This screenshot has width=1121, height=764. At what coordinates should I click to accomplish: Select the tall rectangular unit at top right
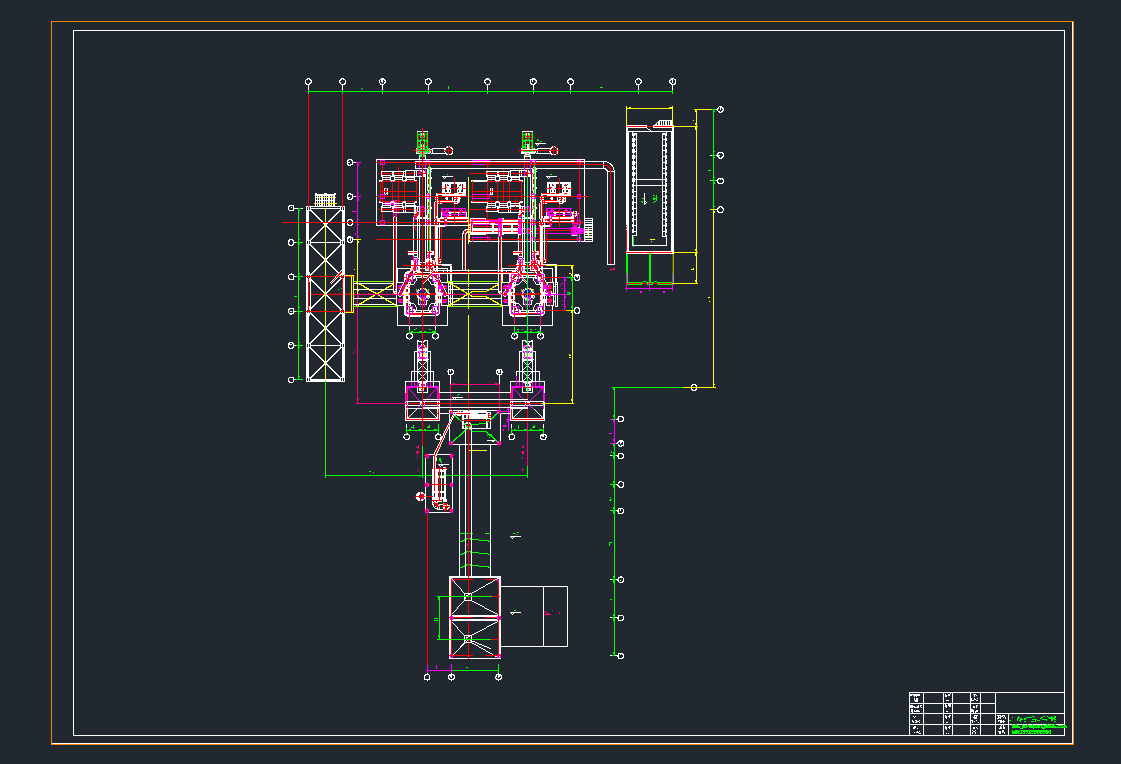coord(649,189)
